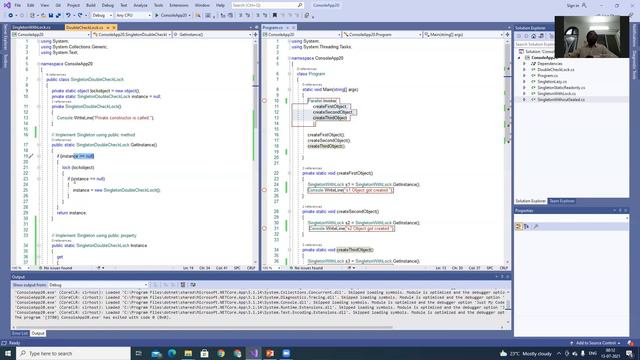Click the magnifier icon in the Search box
The height and width of the screenshot is (360, 640).
(x=300, y=5)
